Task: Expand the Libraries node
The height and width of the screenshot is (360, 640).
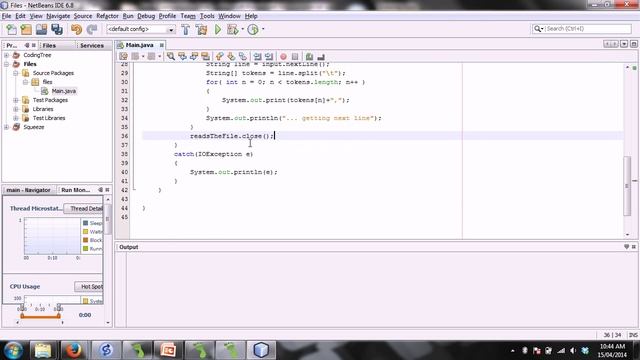Action: tap(16, 109)
